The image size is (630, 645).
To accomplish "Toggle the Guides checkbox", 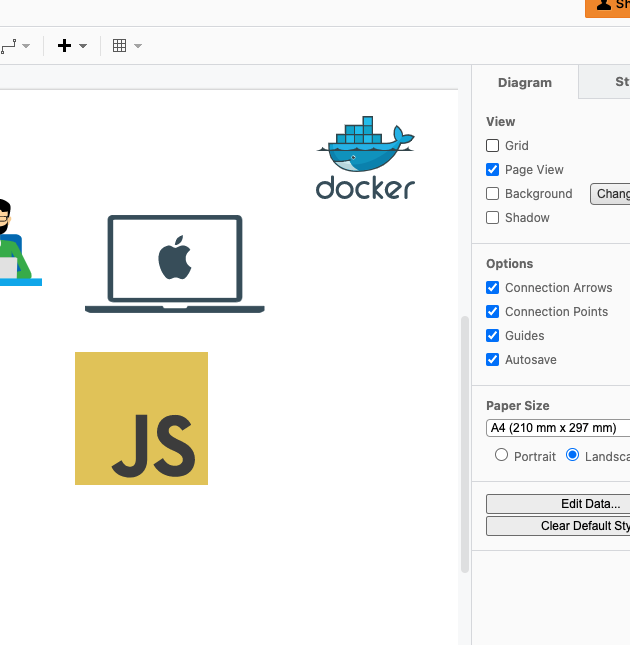I will [492, 336].
